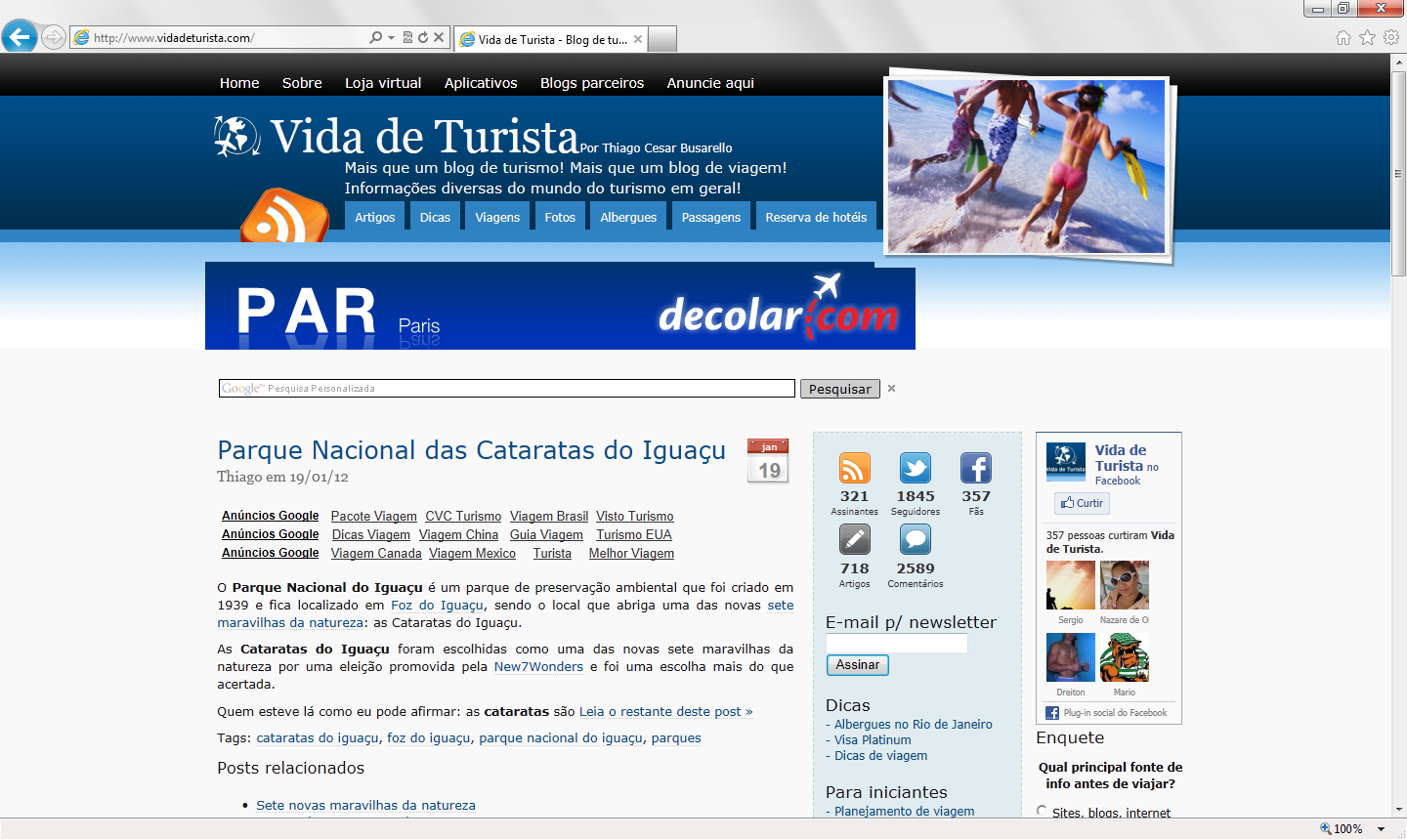Select the Albergues tab
The height and width of the screenshot is (840, 1407).
[x=628, y=217]
